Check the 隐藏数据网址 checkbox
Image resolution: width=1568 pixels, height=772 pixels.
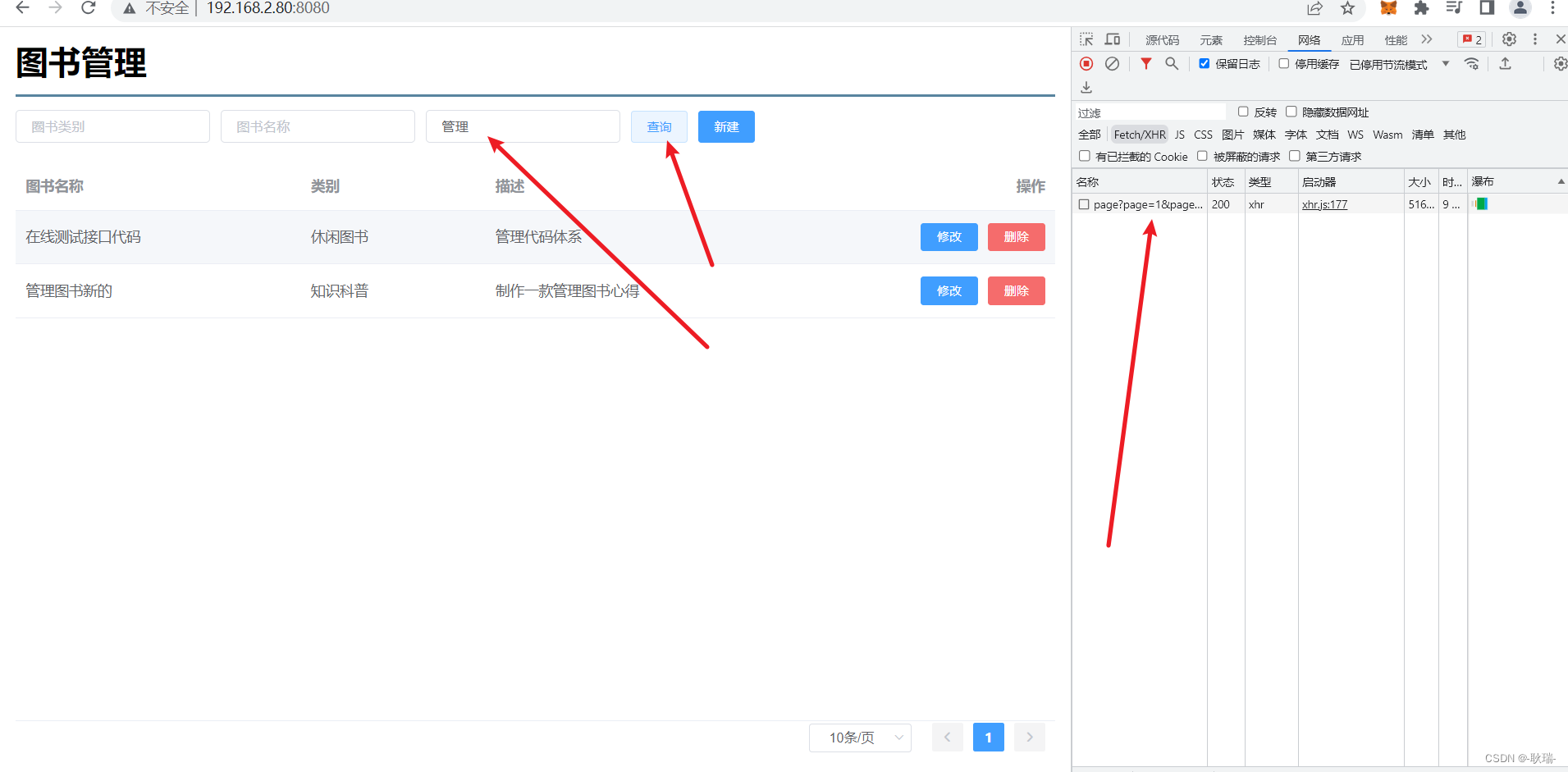tap(1291, 112)
